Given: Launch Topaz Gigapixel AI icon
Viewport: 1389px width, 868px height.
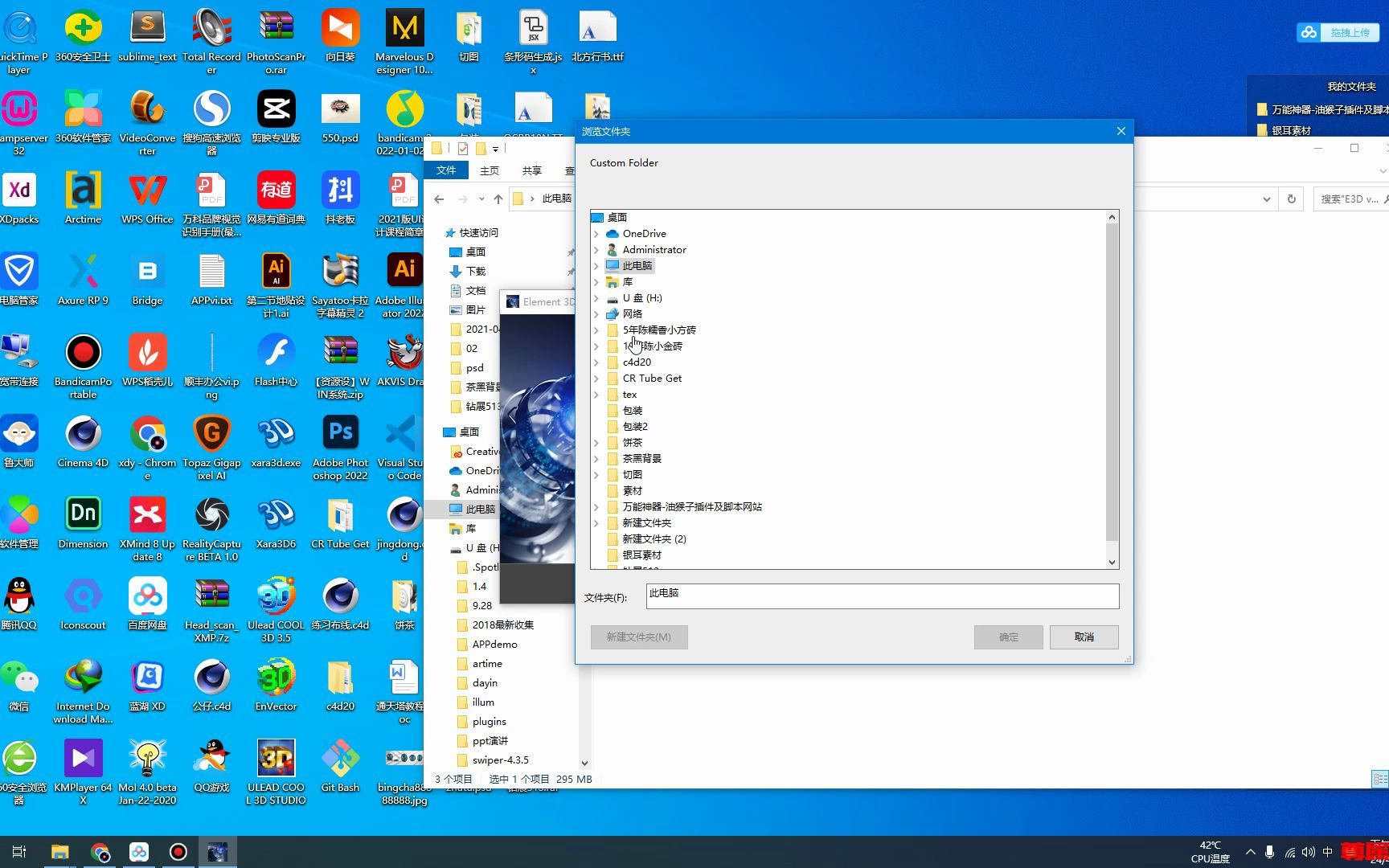Looking at the screenshot, I should (x=211, y=447).
